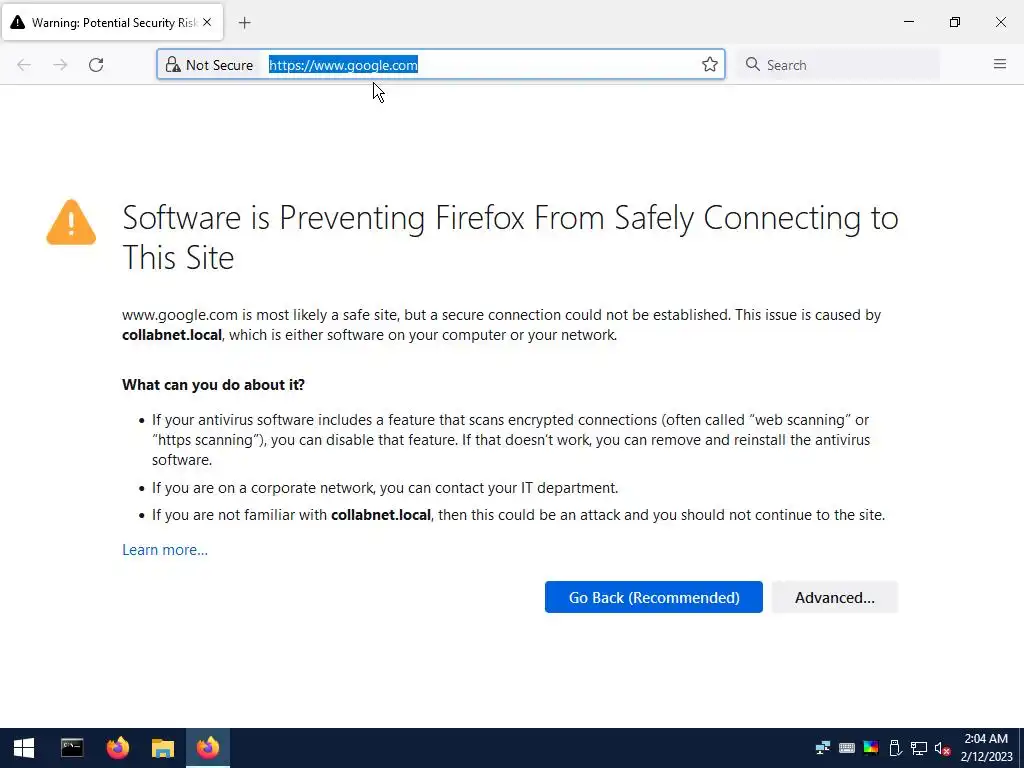Click the orange warning triangle icon
The width and height of the screenshot is (1024, 768).
[71, 223]
